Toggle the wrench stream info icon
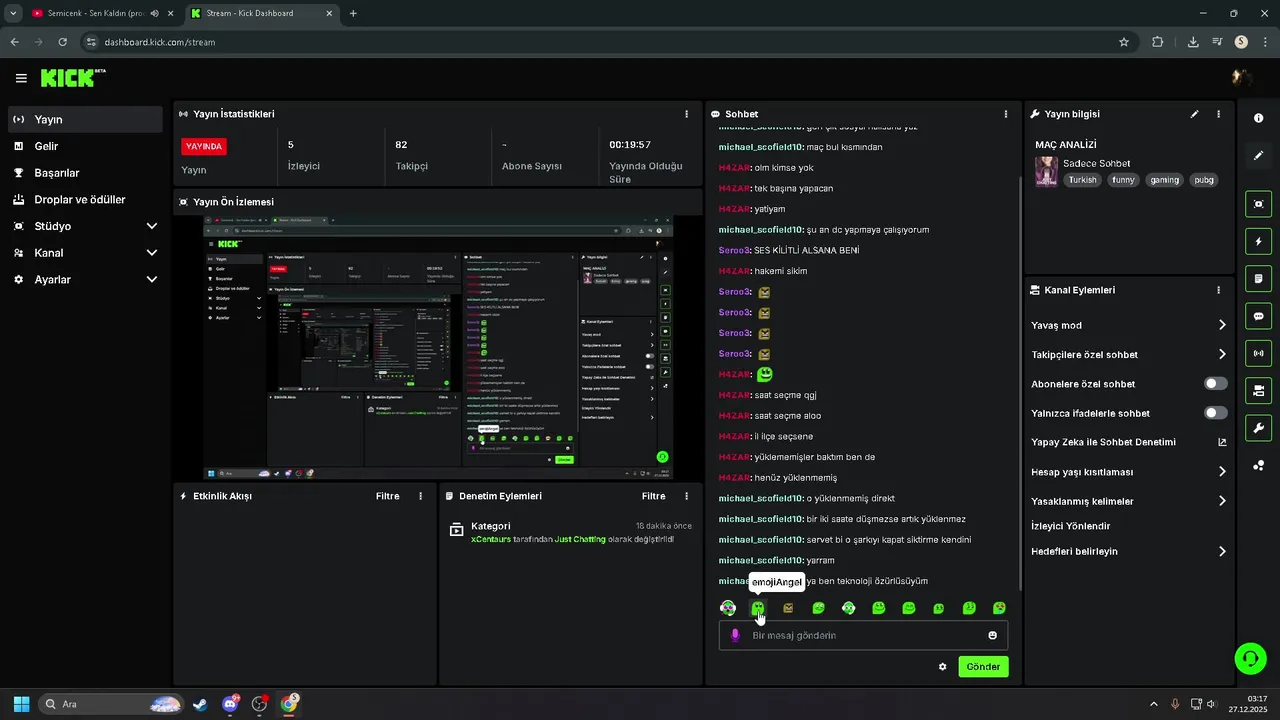The image size is (1280, 720). 1258,428
